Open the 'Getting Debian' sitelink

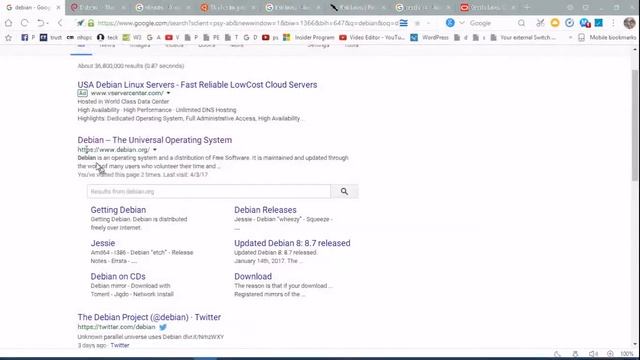coord(118,210)
